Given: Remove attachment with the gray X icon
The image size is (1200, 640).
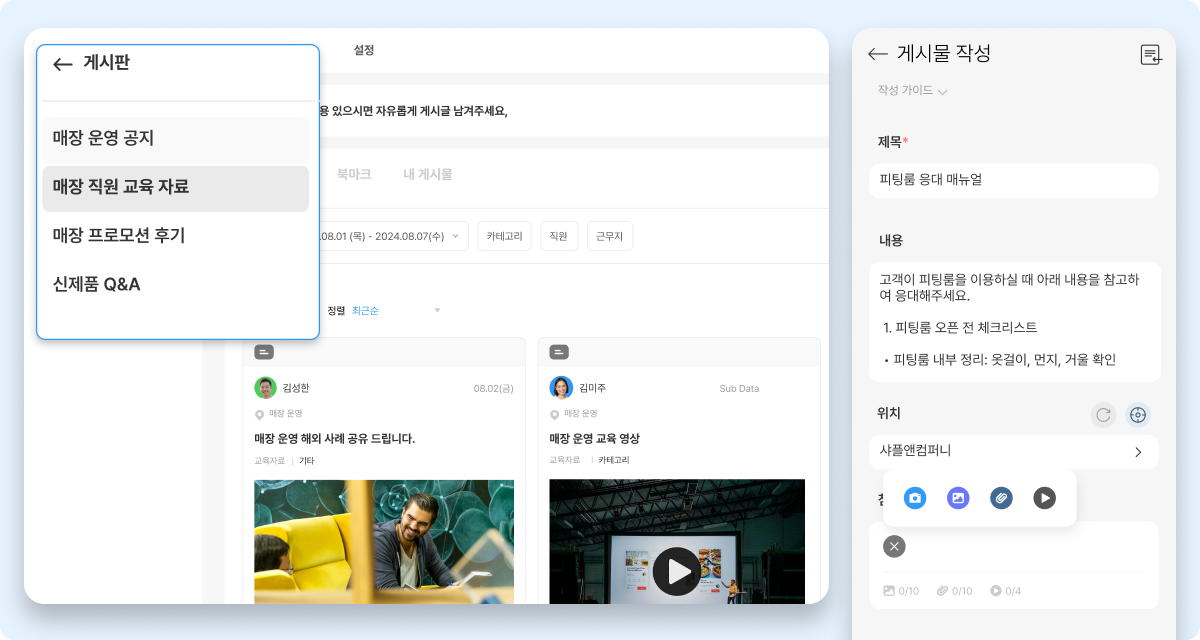Looking at the screenshot, I should pyautogui.click(x=894, y=546).
